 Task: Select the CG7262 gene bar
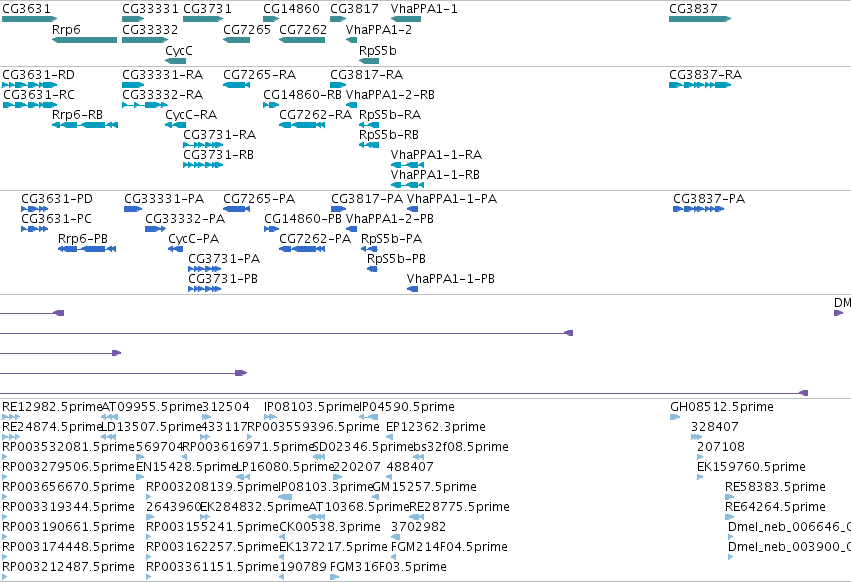(x=302, y=40)
